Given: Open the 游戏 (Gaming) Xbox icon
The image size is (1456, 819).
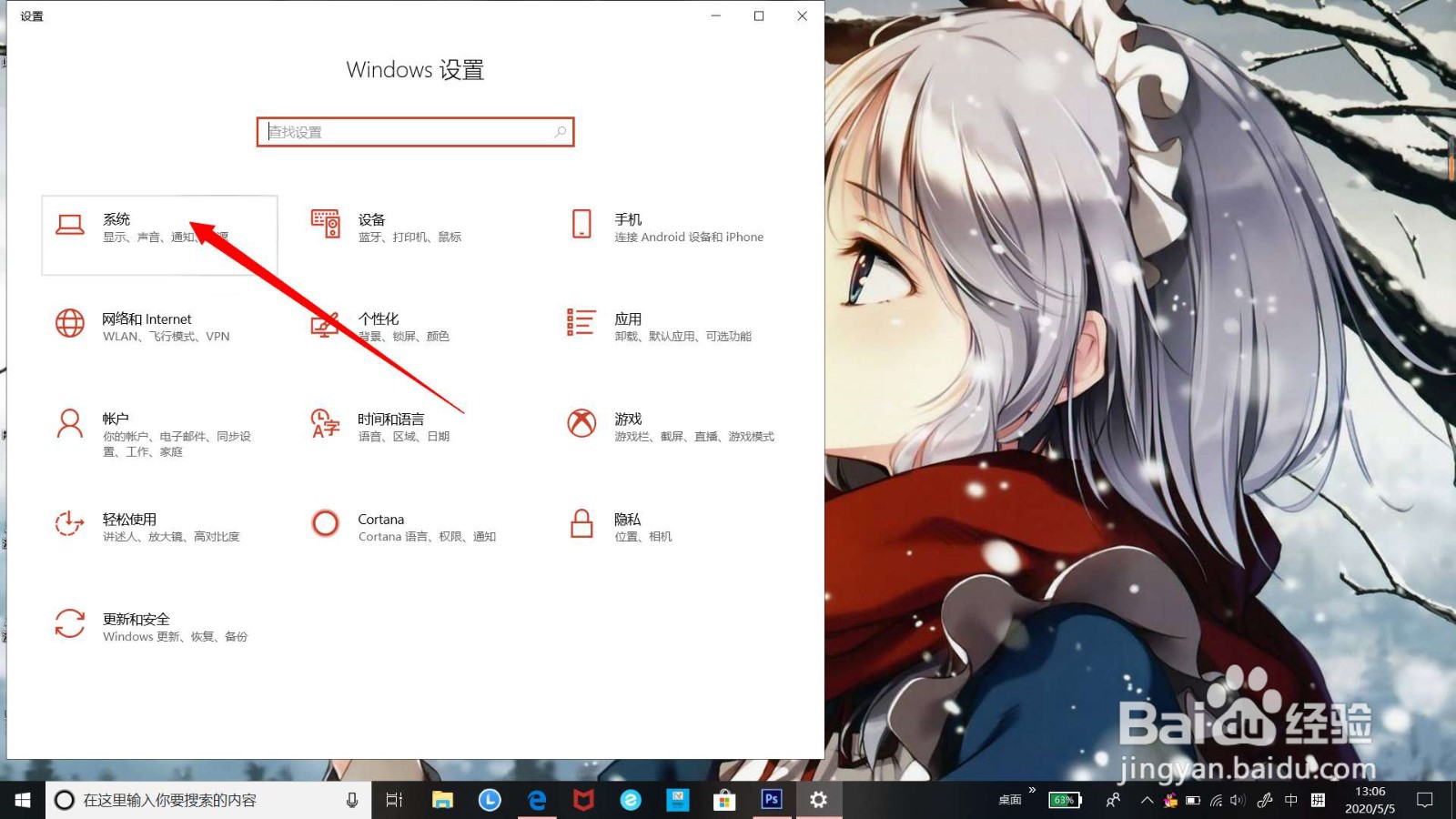Looking at the screenshot, I should coord(581,423).
